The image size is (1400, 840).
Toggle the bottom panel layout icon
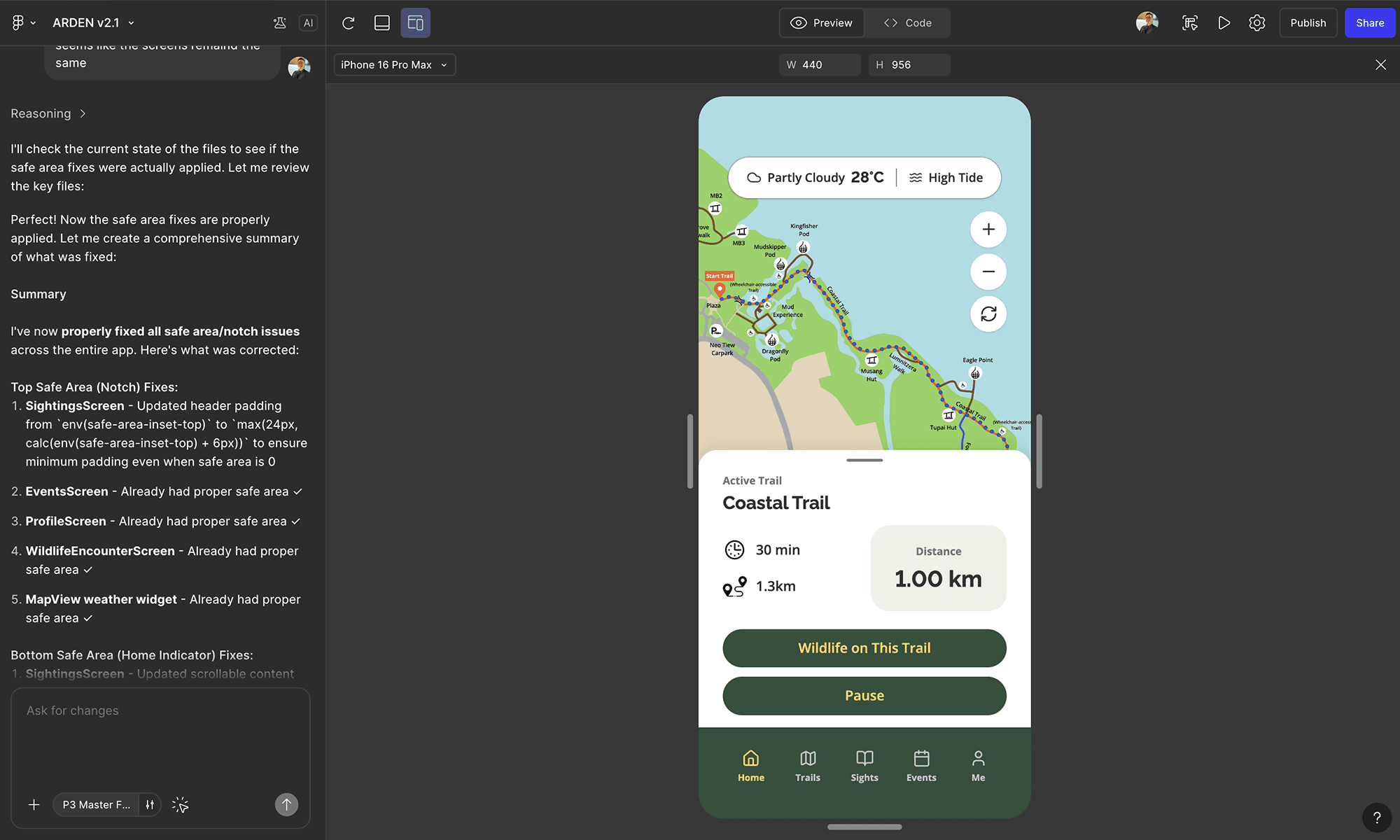(x=381, y=23)
